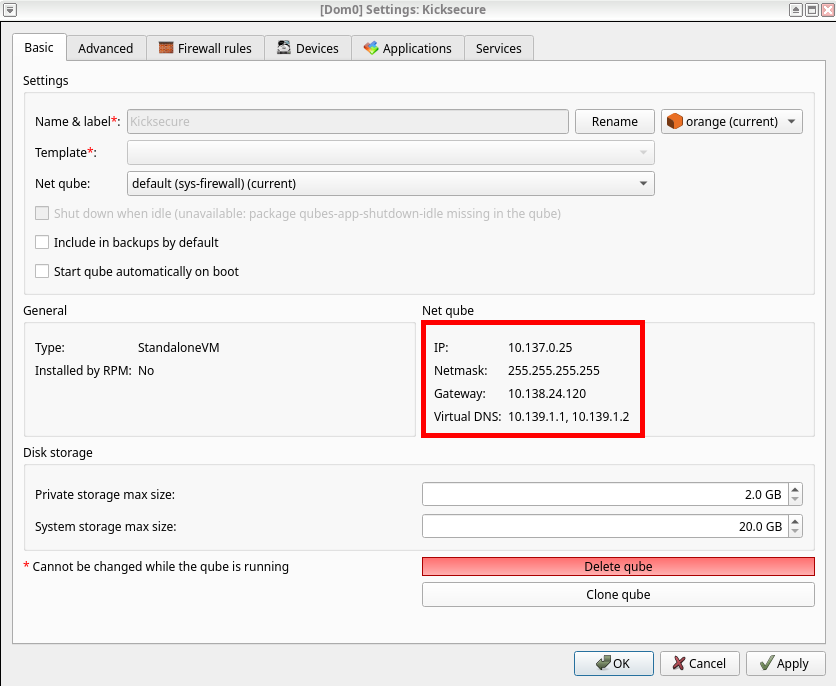Click the orange cube label icon
The width and height of the screenshot is (836, 686).
click(674, 122)
